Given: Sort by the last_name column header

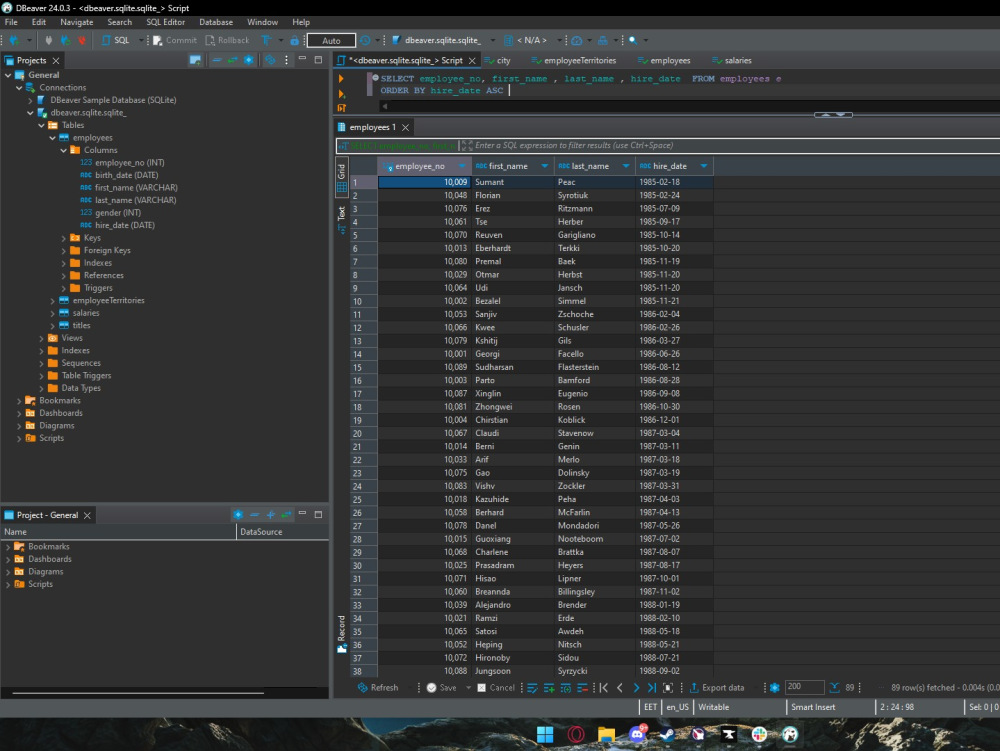Looking at the screenshot, I should point(590,166).
